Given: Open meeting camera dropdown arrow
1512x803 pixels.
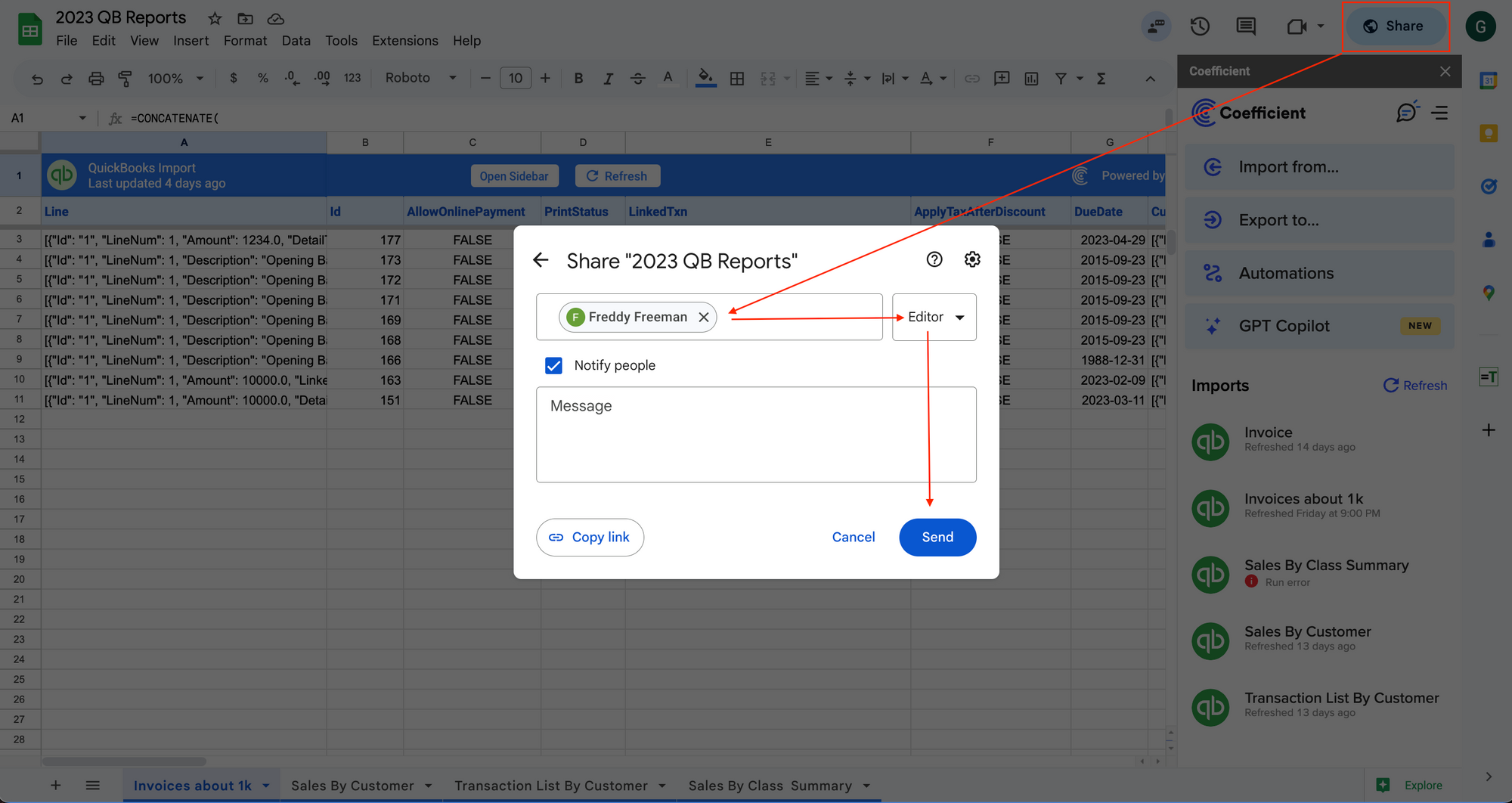Looking at the screenshot, I should (1321, 26).
